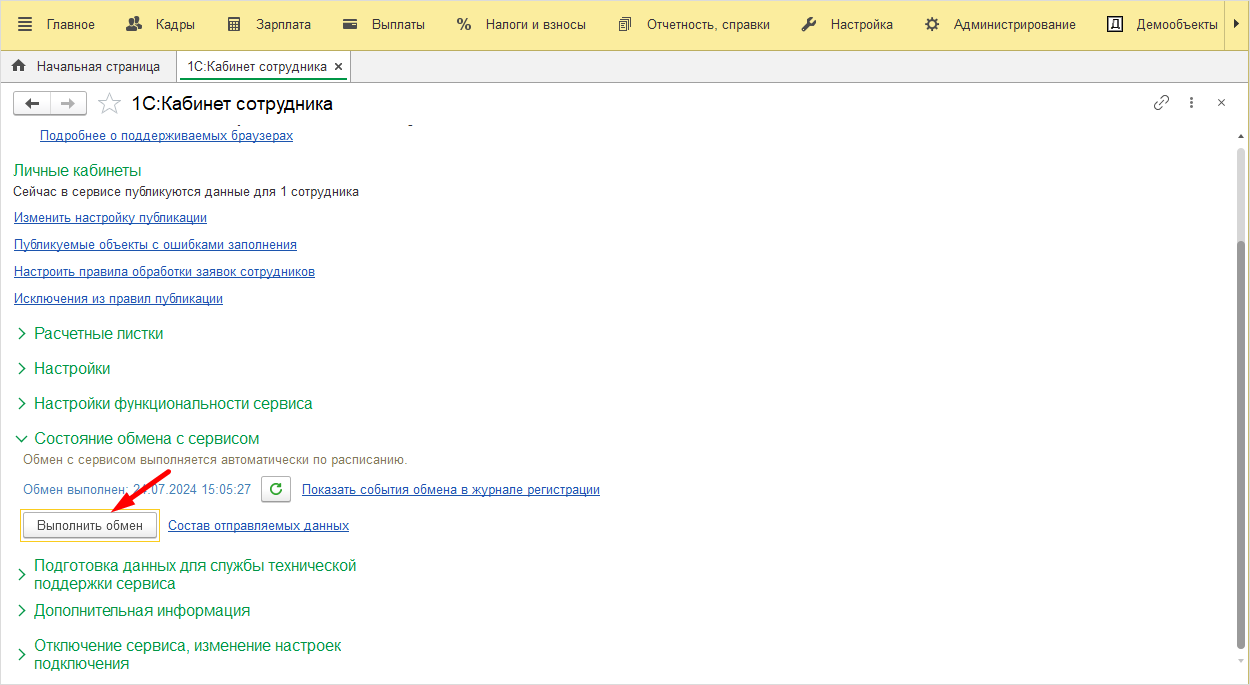
Task: Click the forward arrow navigation button
Action: click(69, 104)
